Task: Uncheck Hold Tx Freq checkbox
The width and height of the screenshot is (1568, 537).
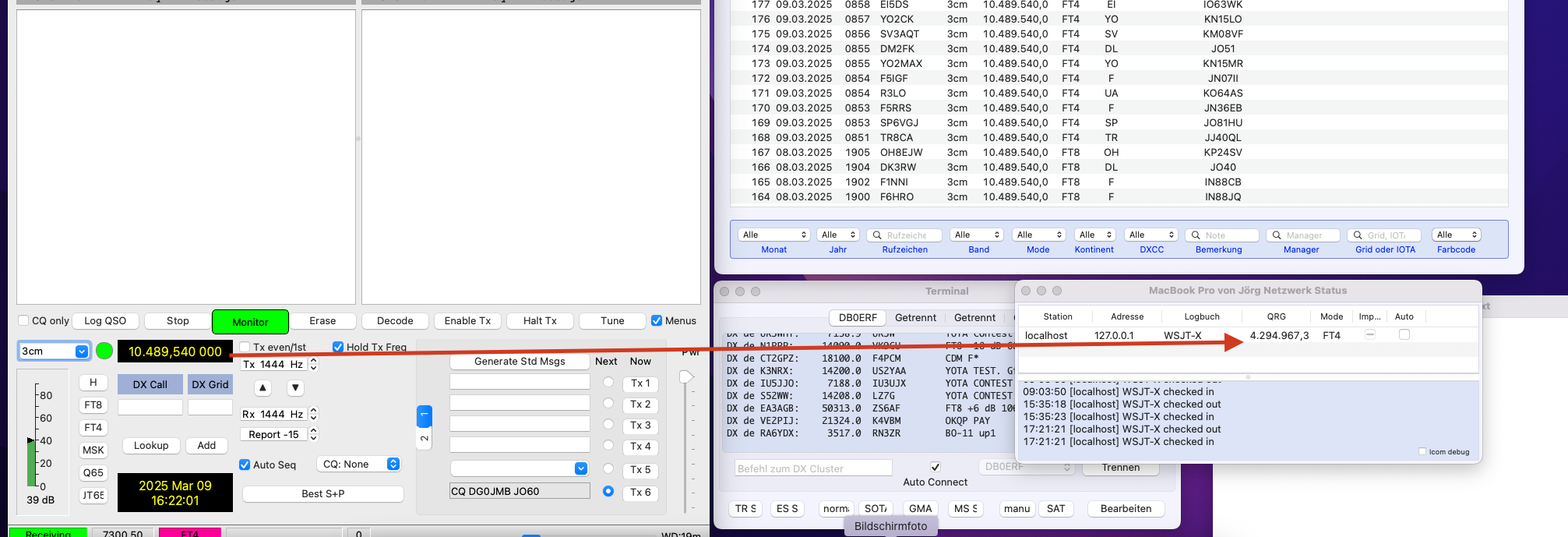Action: point(338,347)
